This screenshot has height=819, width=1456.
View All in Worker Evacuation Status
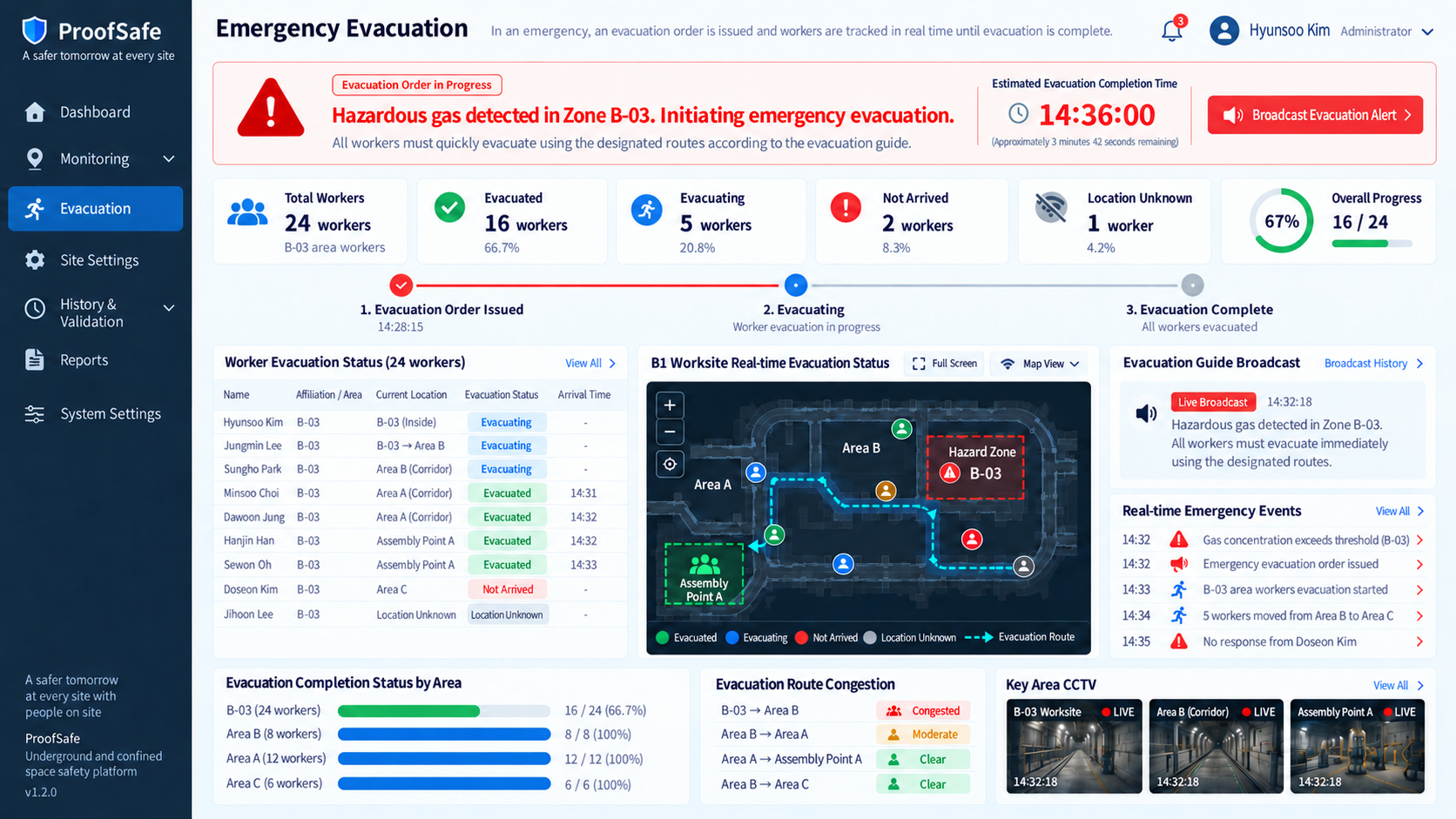[590, 363]
